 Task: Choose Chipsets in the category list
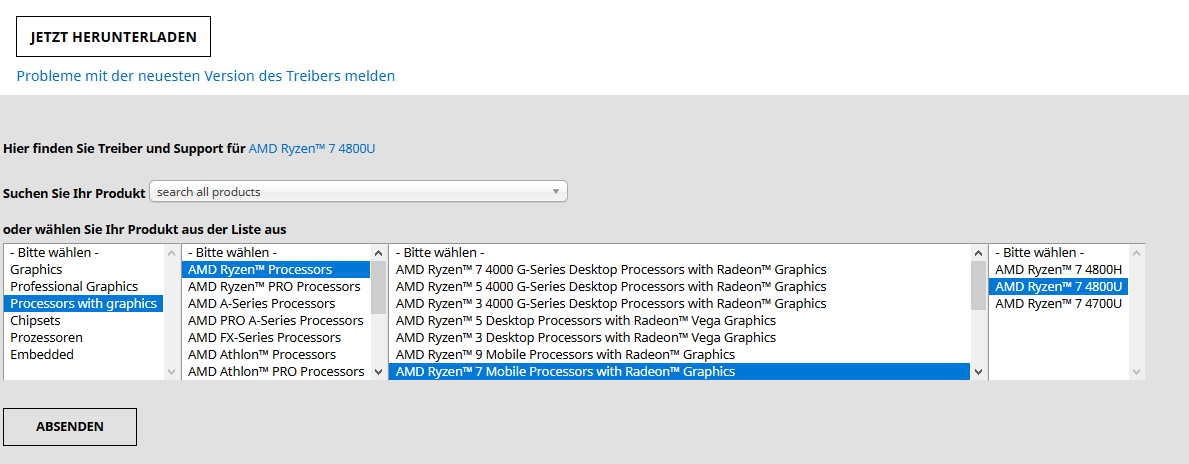point(83,321)
